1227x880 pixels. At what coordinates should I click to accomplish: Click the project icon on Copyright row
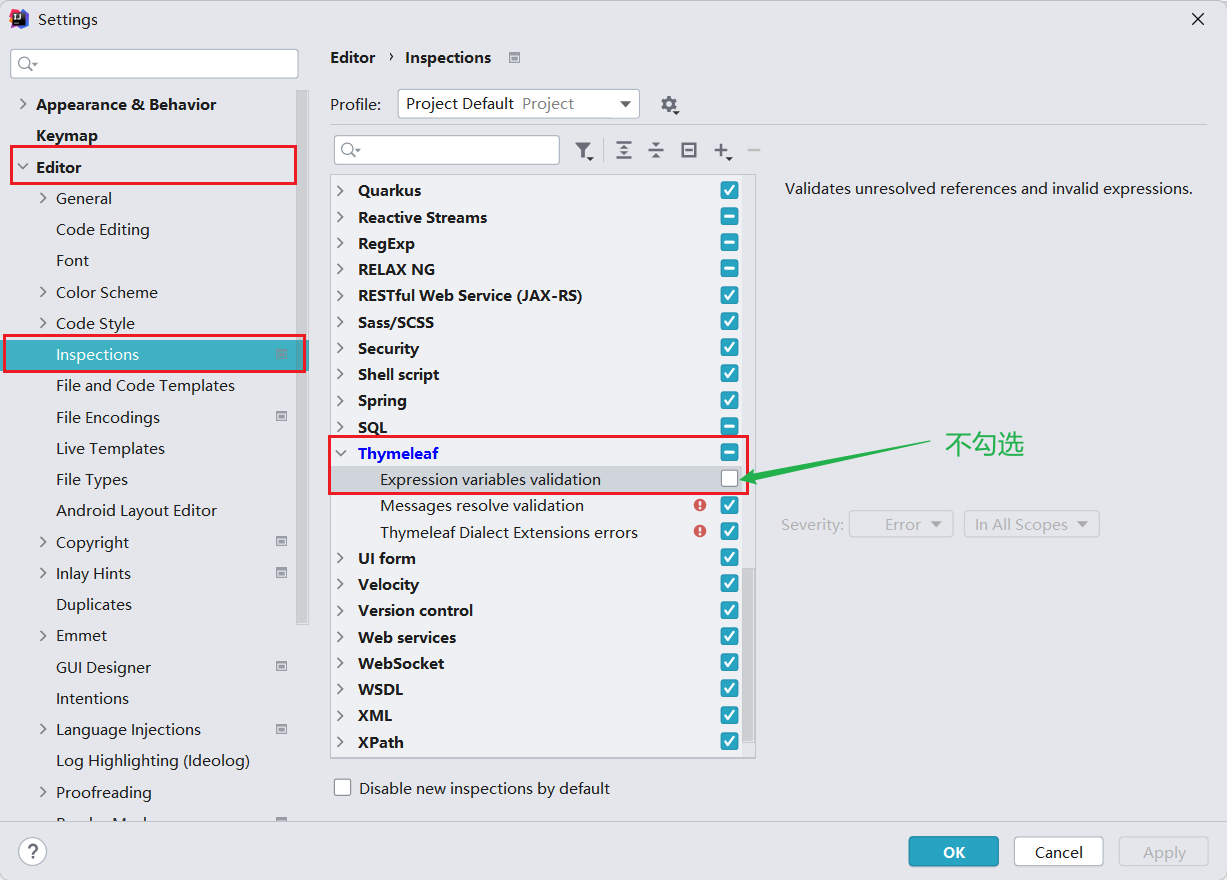pyautogui.click(x=282, y=542)
